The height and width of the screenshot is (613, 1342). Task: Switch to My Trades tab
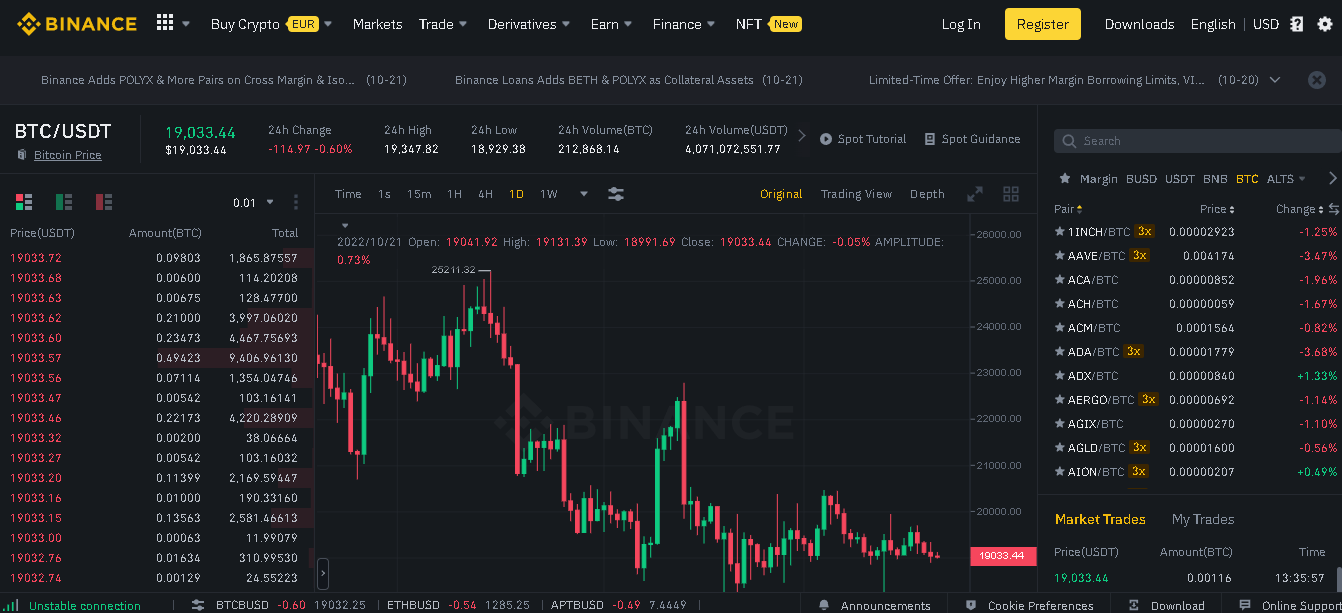pos(1203,519)
